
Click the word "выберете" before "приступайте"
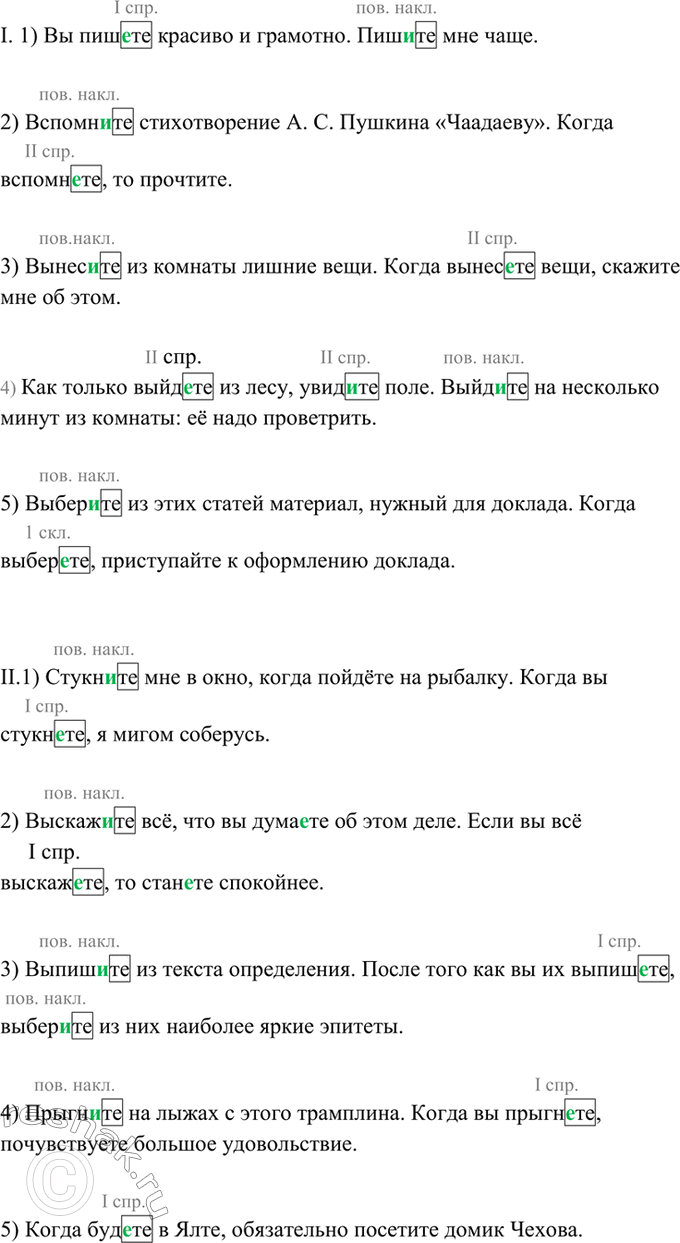(x=46, y=562)
